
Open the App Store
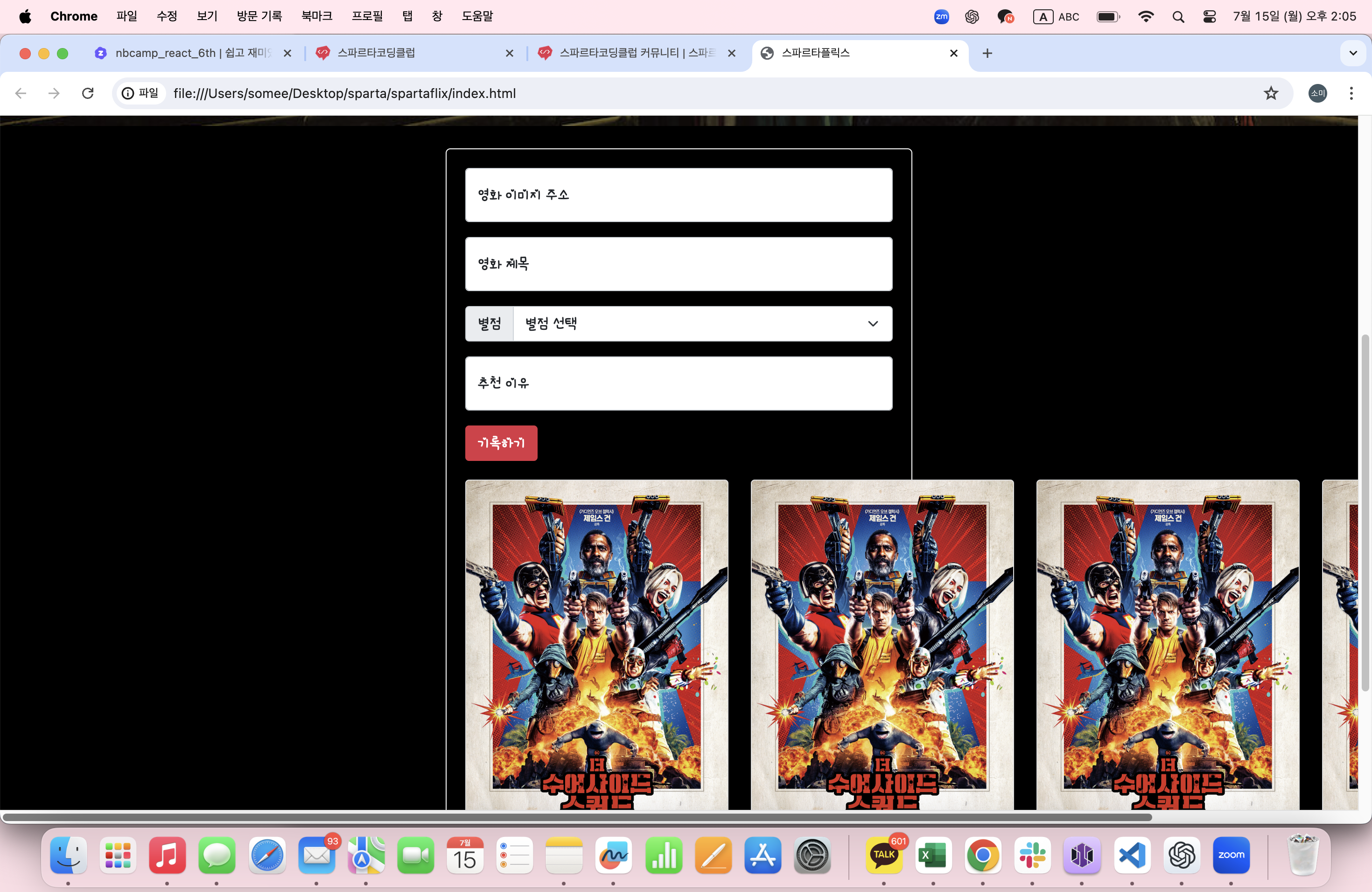click(x=763, y=855)
